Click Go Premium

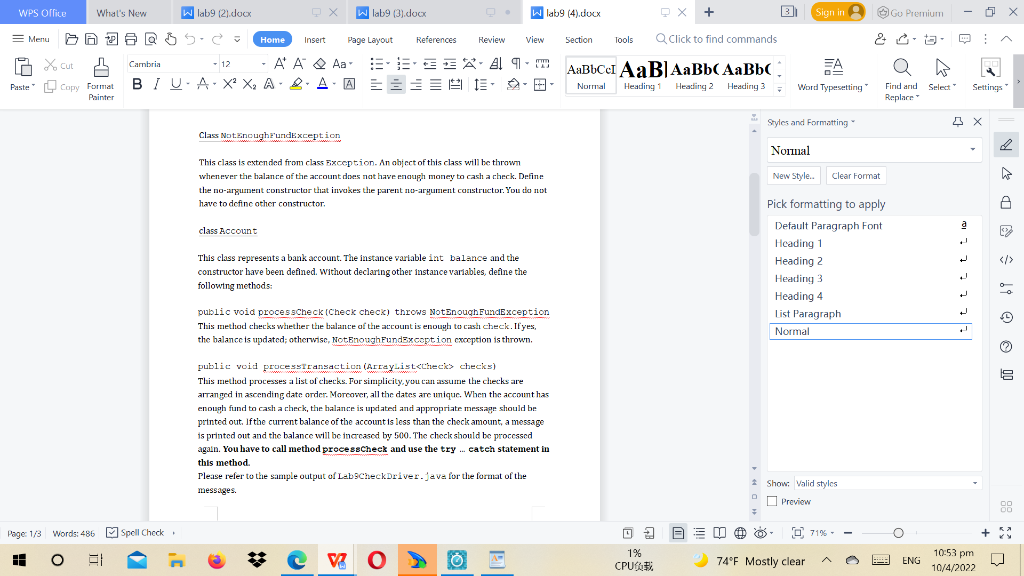910,12
